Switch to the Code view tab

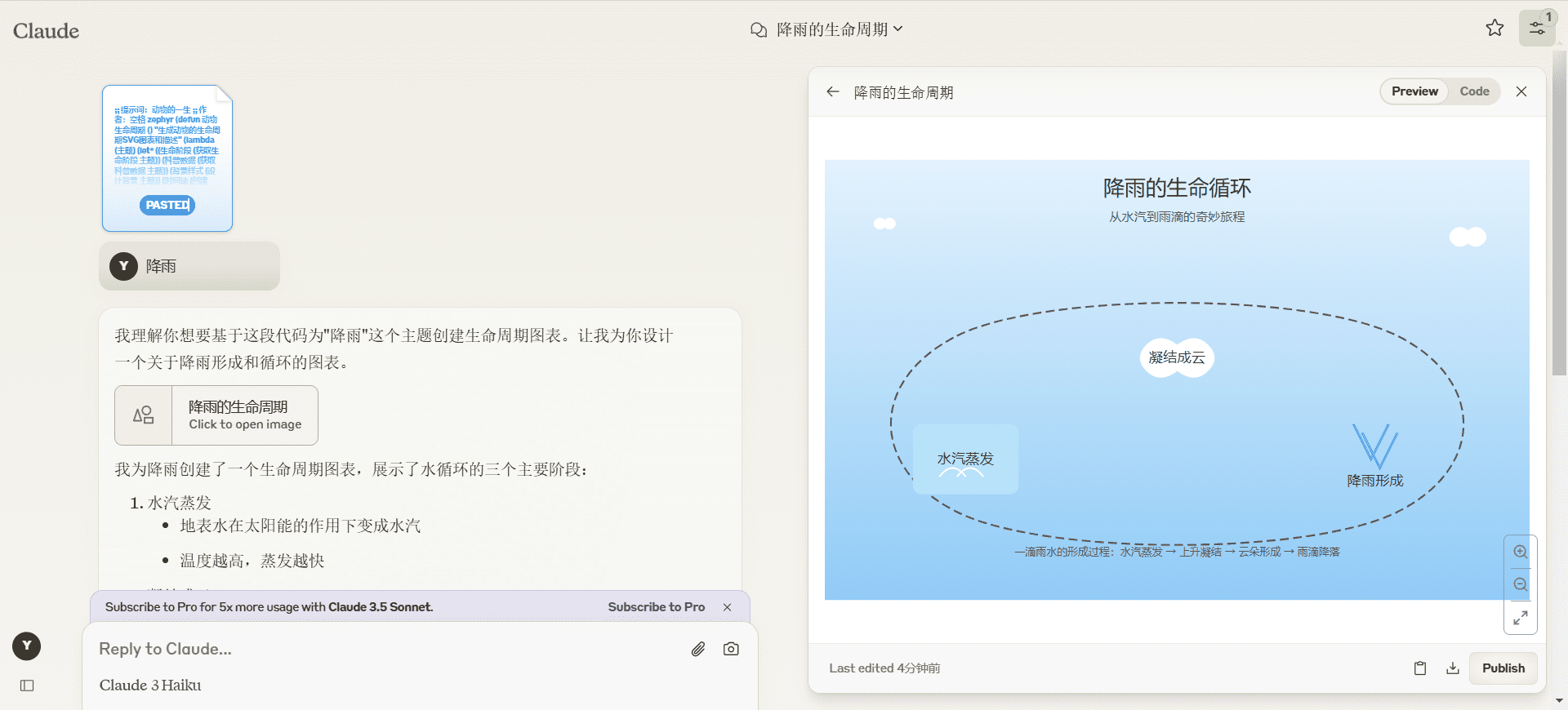pos(1474,91)
